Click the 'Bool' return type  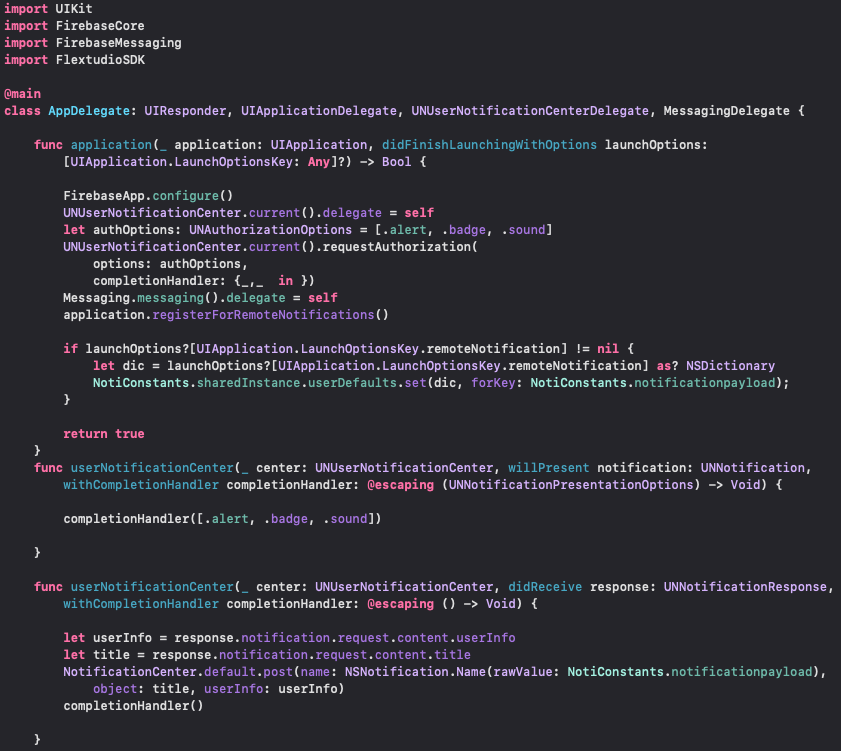click(396, 162)
